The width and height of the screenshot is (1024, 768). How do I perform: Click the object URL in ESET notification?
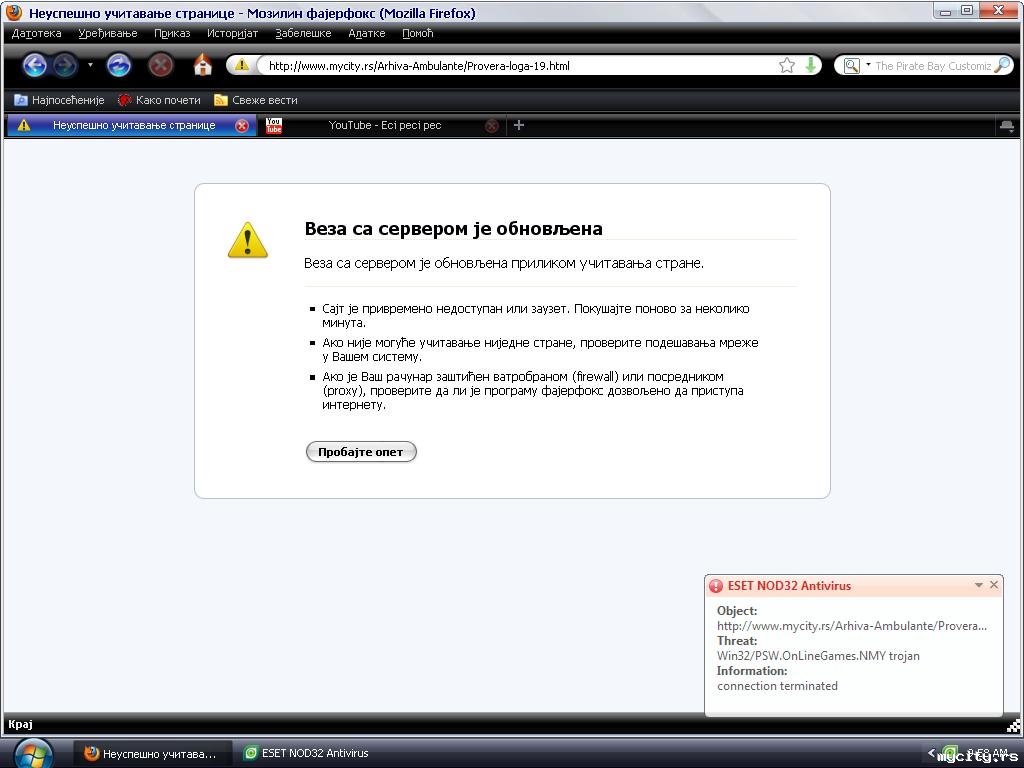tap(852, 626)
